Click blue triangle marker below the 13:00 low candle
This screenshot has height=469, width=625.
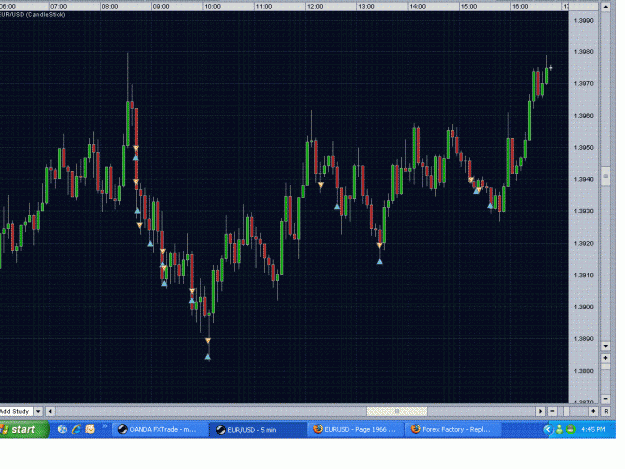[379, 261]
